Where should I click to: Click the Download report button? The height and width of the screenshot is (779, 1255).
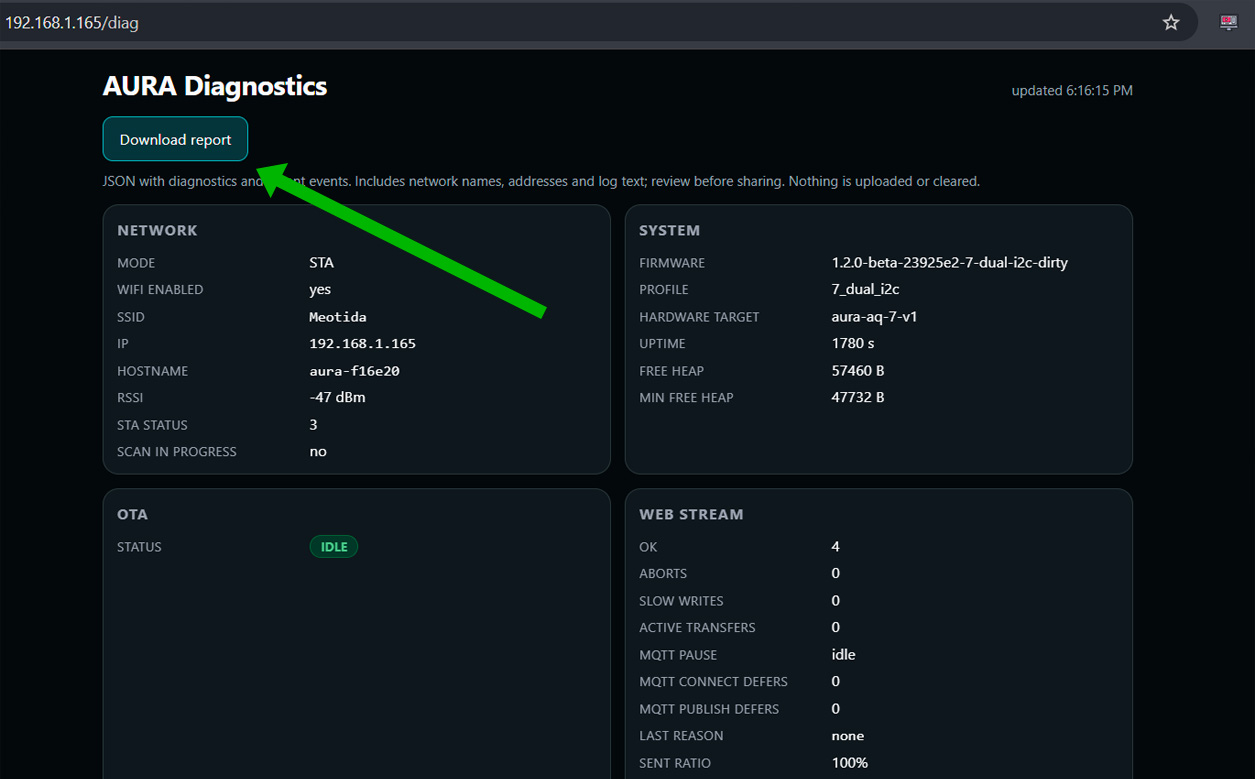tap(175, 139)
